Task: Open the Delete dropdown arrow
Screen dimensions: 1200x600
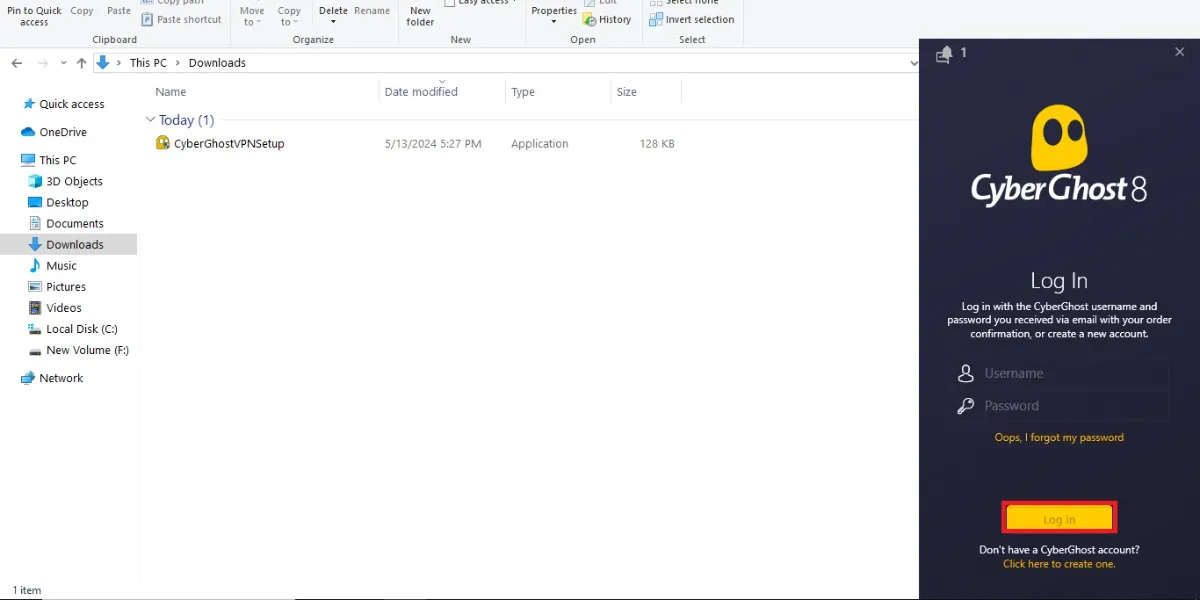Action: coord(333,22)
